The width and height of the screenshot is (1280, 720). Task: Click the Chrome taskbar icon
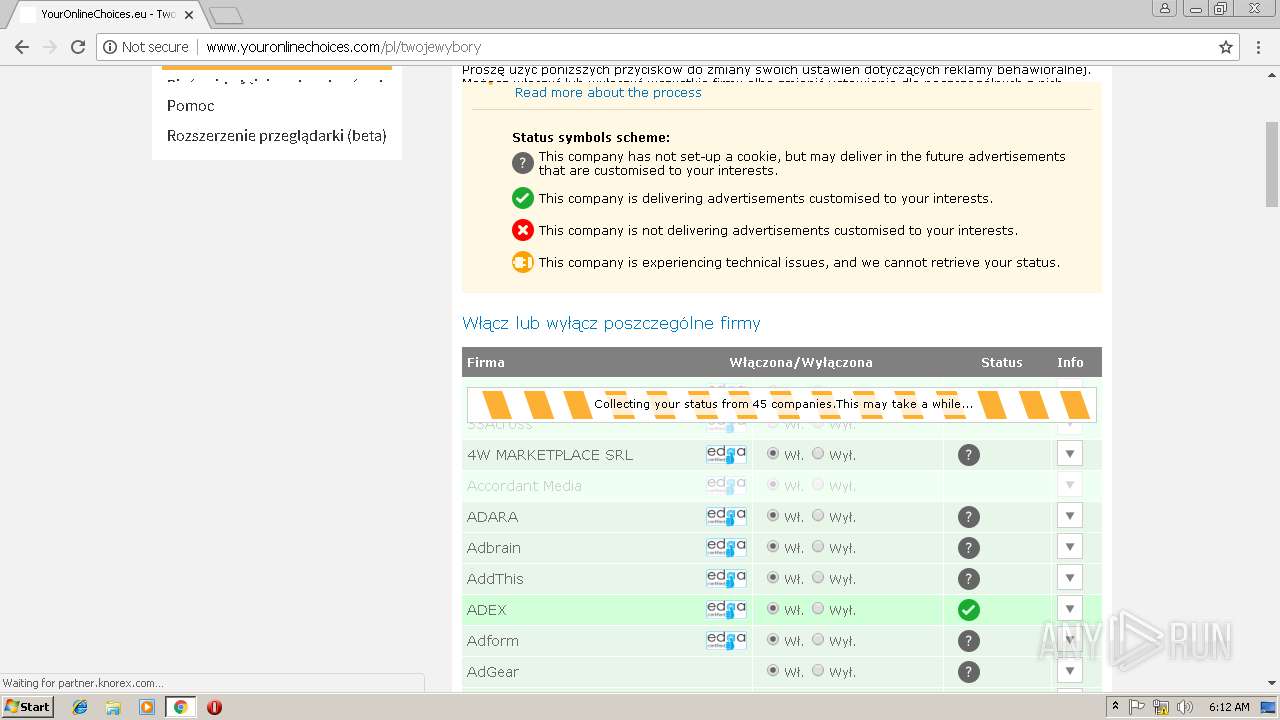180,707
